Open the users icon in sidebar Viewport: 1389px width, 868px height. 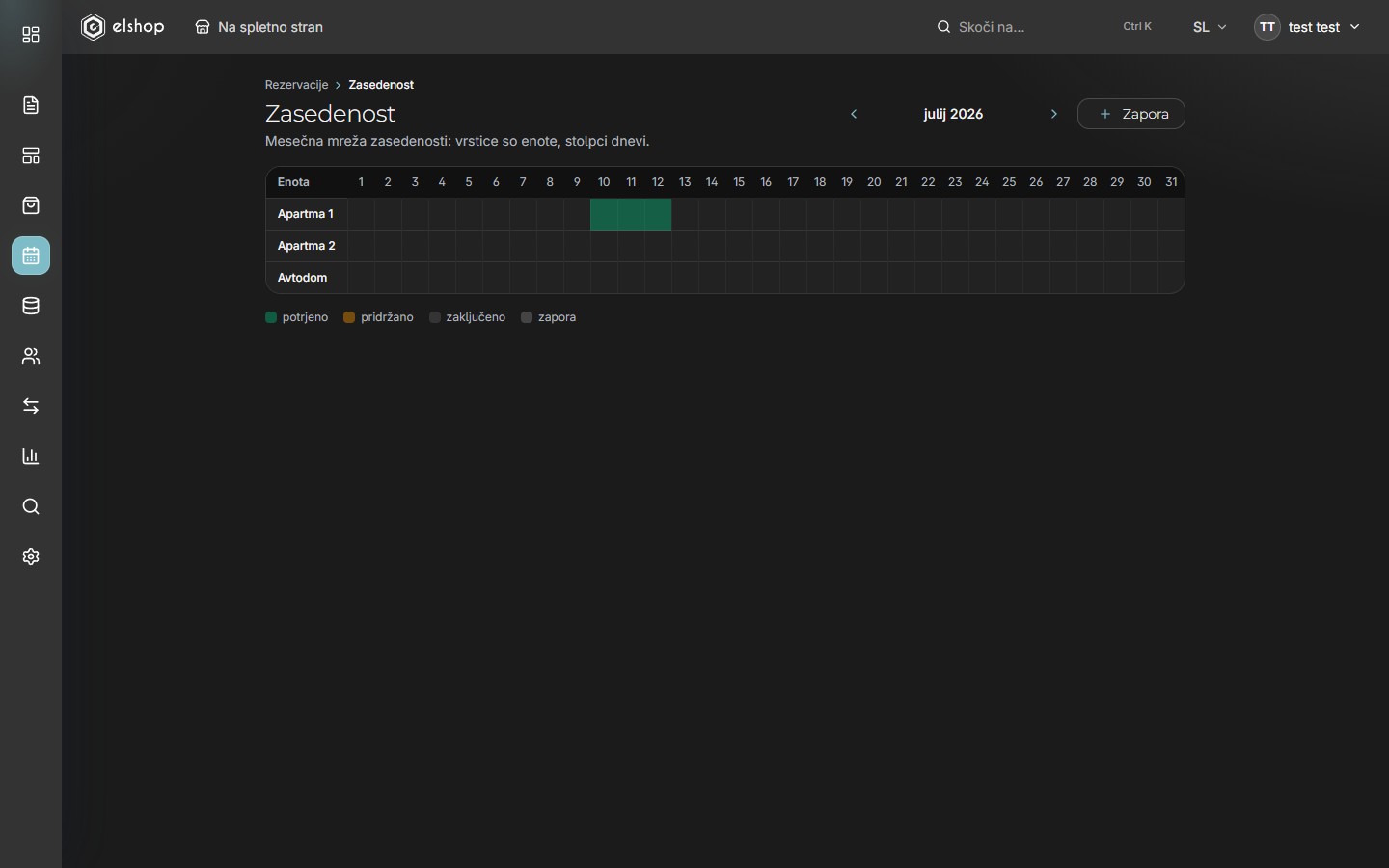click(31, 356)
